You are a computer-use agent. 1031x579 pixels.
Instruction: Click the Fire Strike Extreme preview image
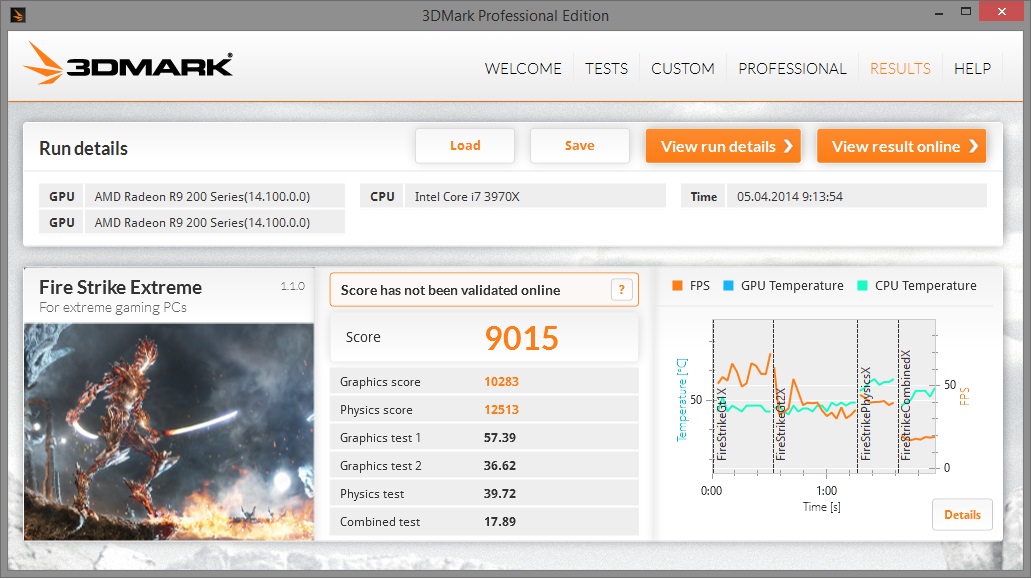[169, 431]
